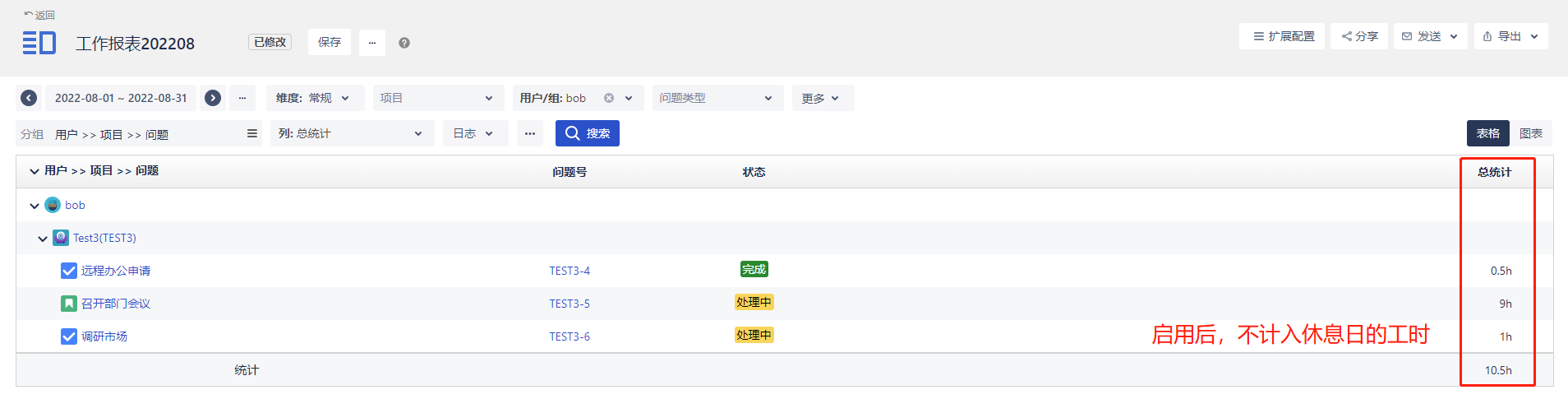Screen dimensions: 1568x399
Task: Open the 导出 export menu
Action: pos(1510,36)
